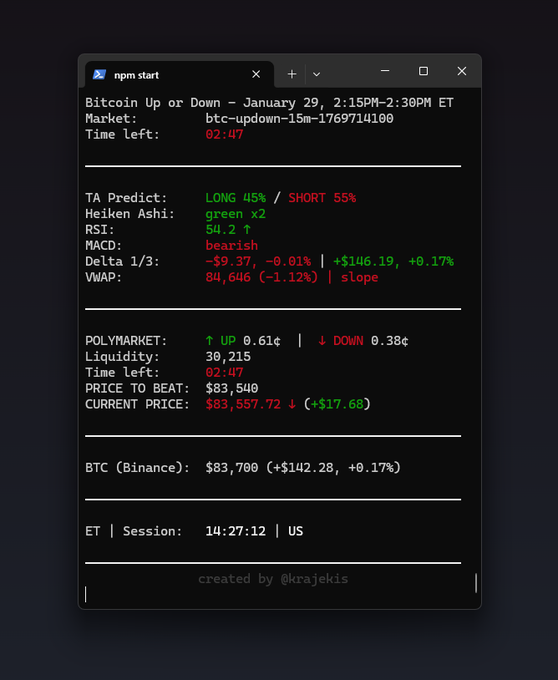Click the US session label
The height and width of the screenshot is (680, 558).
[x=296, y=531]
